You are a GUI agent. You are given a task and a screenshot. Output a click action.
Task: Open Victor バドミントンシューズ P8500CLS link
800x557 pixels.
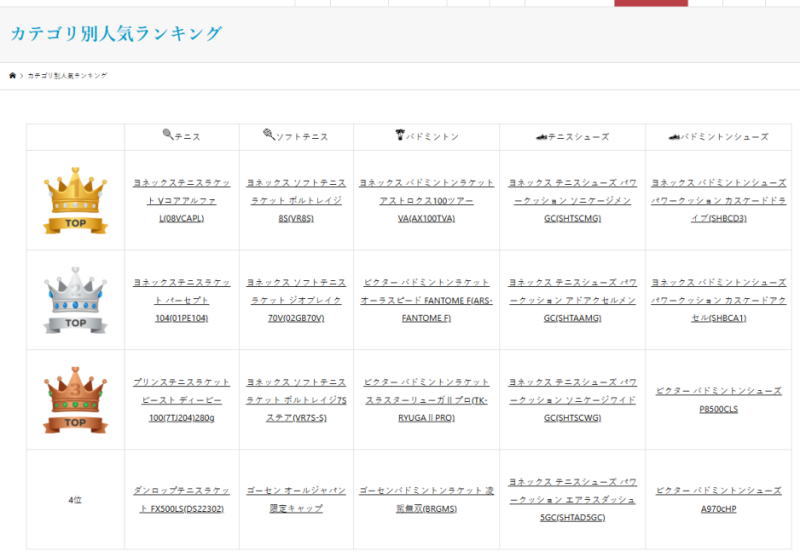(x=718, y=399)
